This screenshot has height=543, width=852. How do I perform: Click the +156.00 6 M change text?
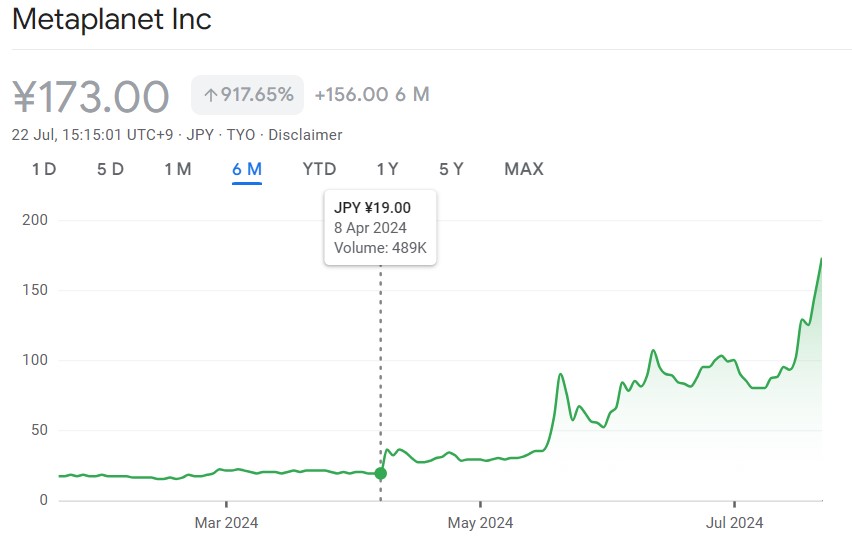[x=372, y=95]
